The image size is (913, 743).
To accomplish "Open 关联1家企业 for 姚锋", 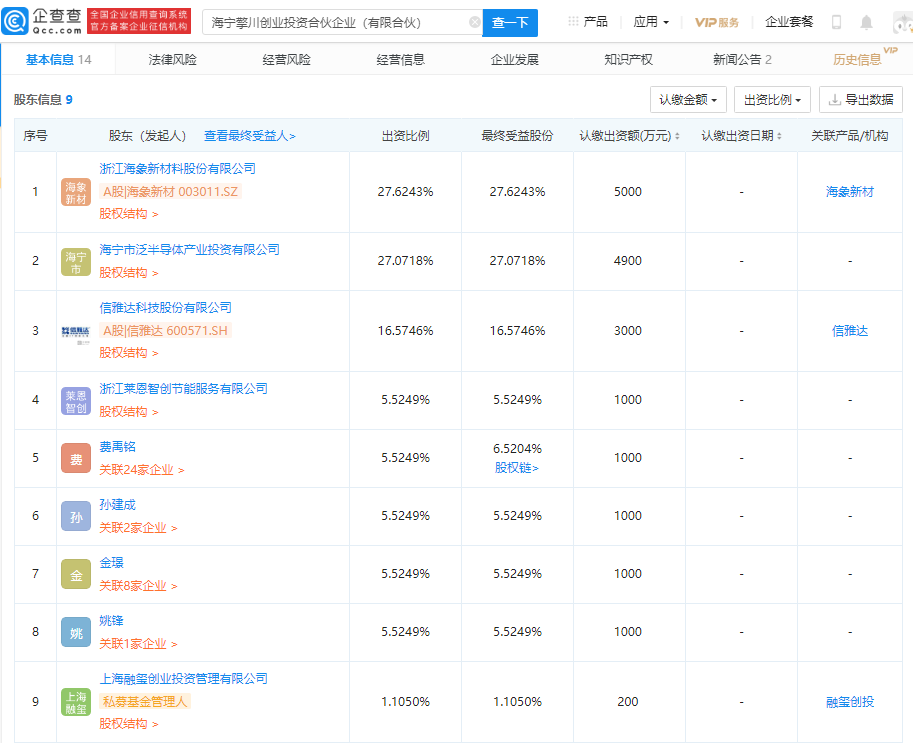I will (138, 643).
